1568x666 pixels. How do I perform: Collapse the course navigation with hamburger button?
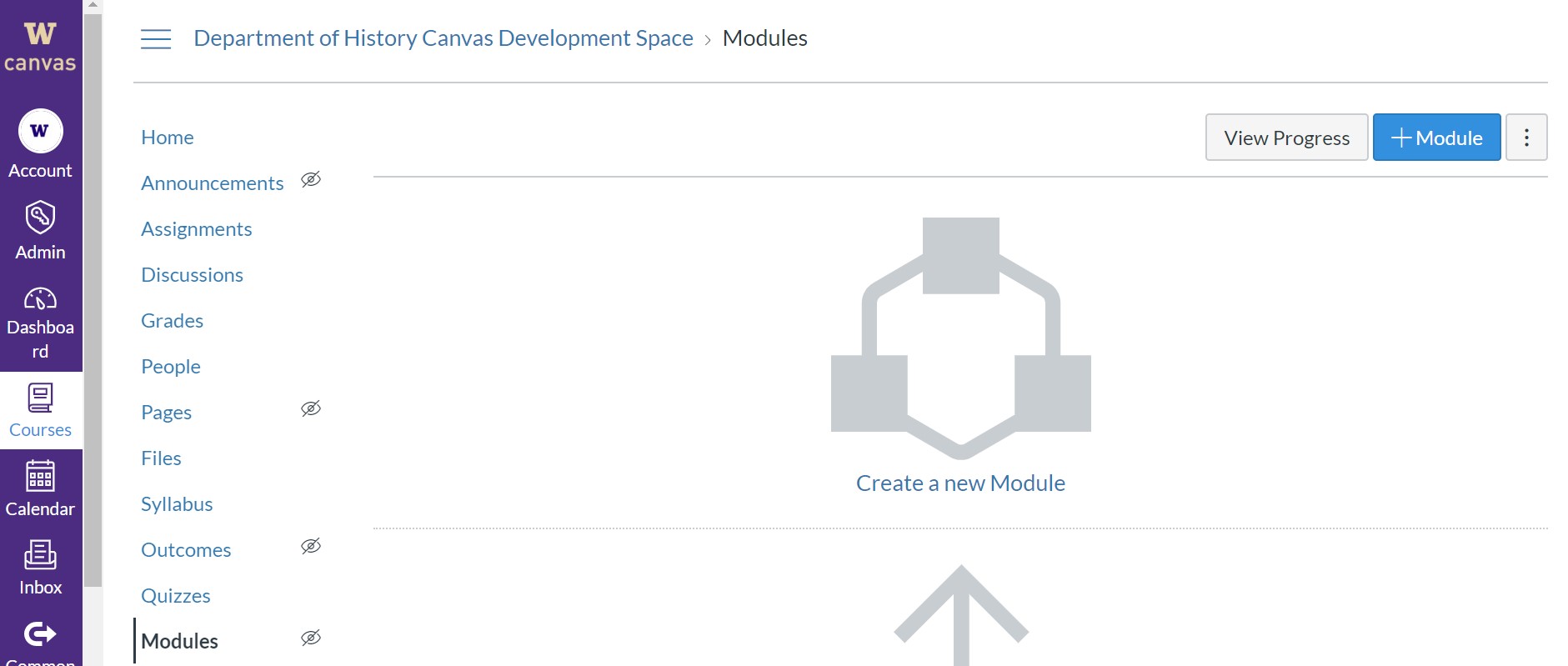pyautogui.click(x=156, y=39)
